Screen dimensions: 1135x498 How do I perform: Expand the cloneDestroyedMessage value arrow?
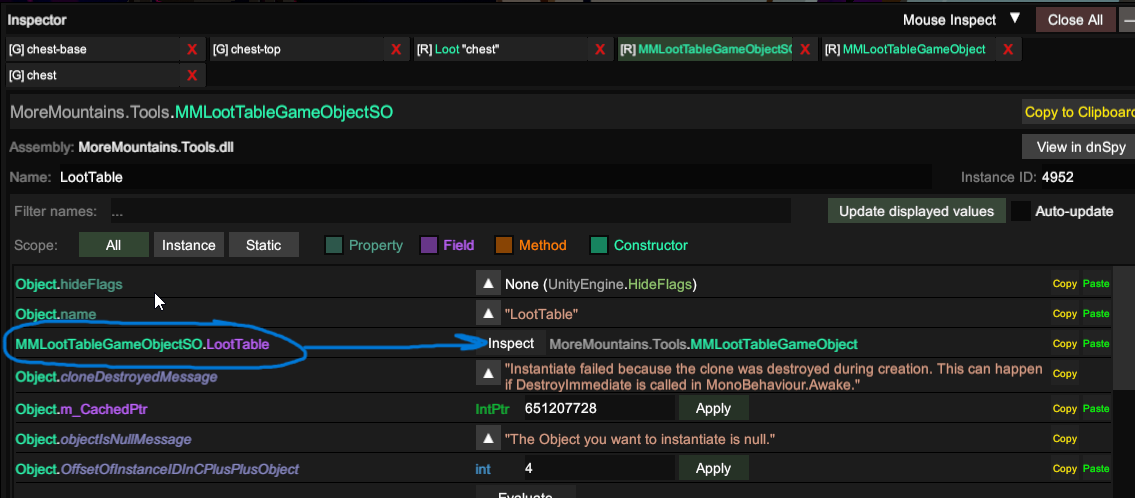click(x=488, y=374)
